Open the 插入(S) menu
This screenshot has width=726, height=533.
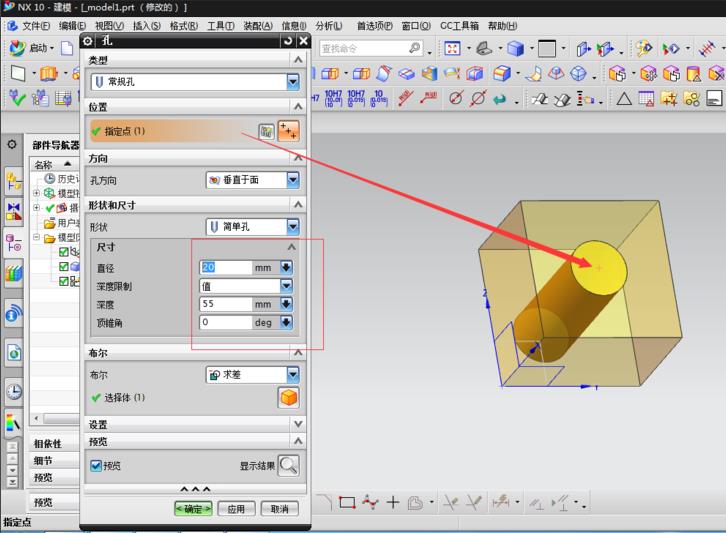(146, 26)
